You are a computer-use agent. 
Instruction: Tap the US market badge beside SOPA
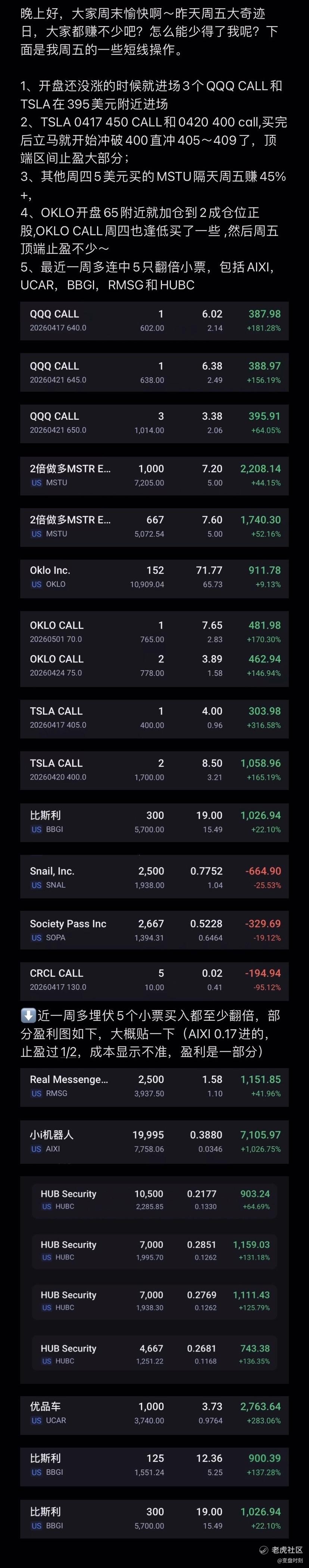[37, 937]
